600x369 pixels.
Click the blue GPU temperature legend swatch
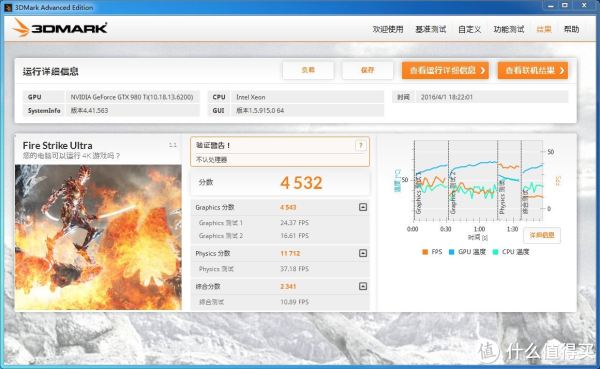(x=452, y=252)
